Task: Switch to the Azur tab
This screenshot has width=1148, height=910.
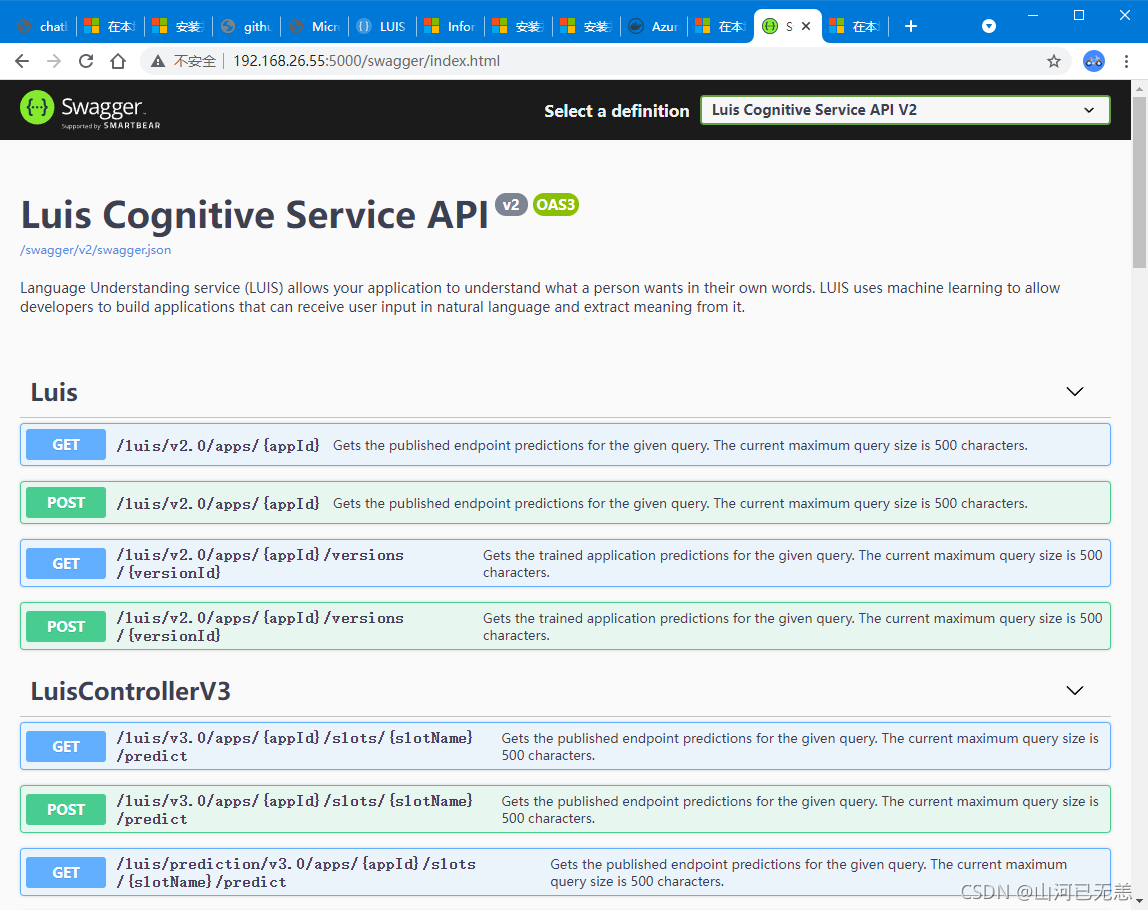Action: [655, 26]
